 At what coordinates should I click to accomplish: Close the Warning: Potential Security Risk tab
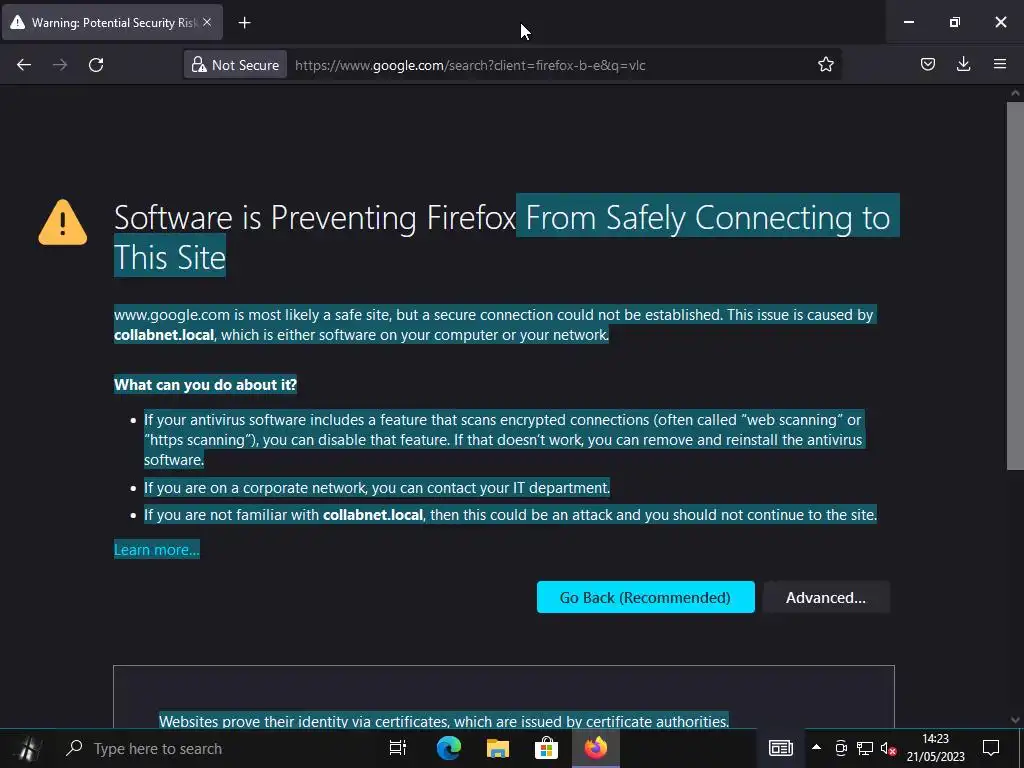(x=207, y=22)
